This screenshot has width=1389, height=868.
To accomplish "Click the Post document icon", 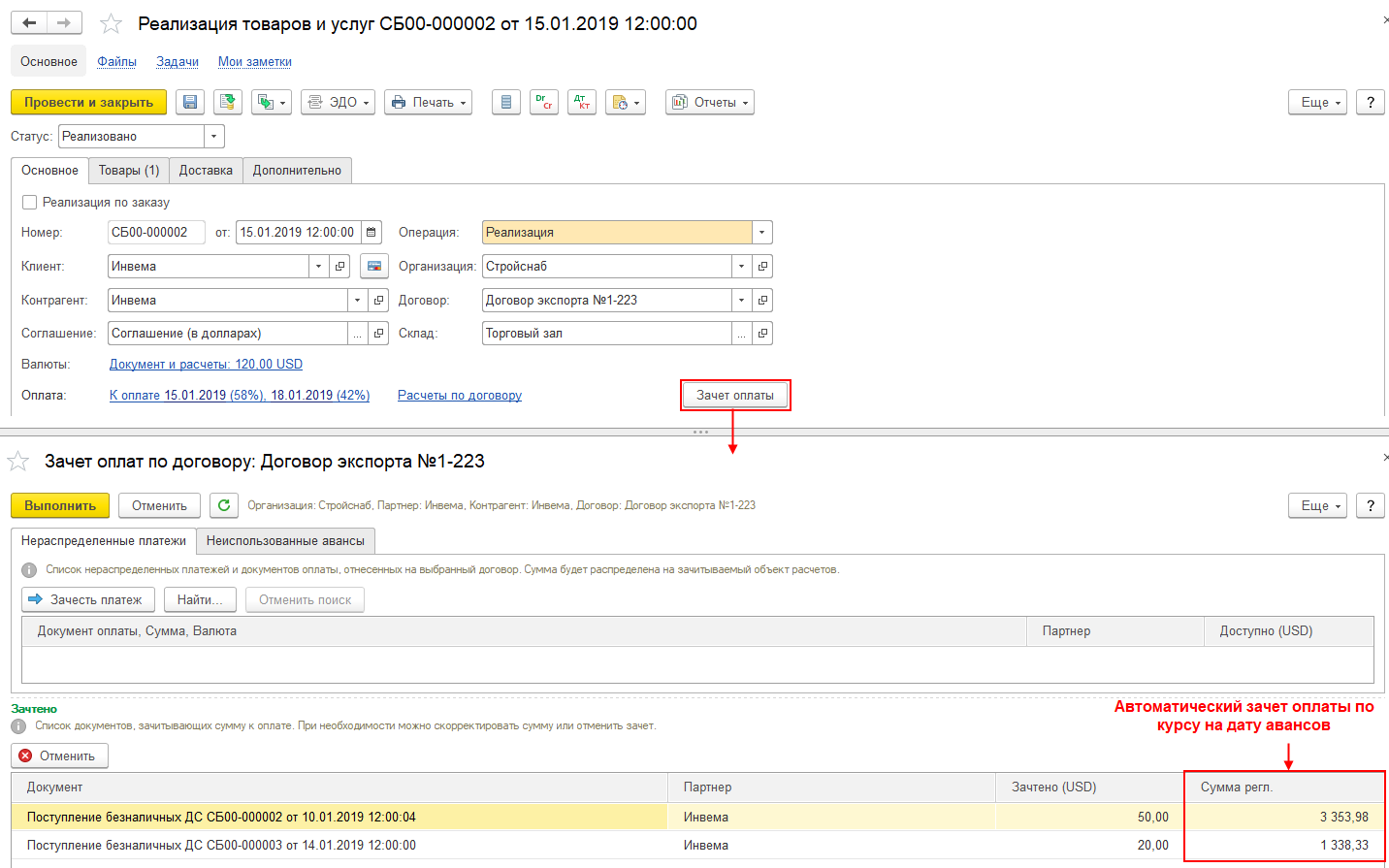I will tap(228, 102).
